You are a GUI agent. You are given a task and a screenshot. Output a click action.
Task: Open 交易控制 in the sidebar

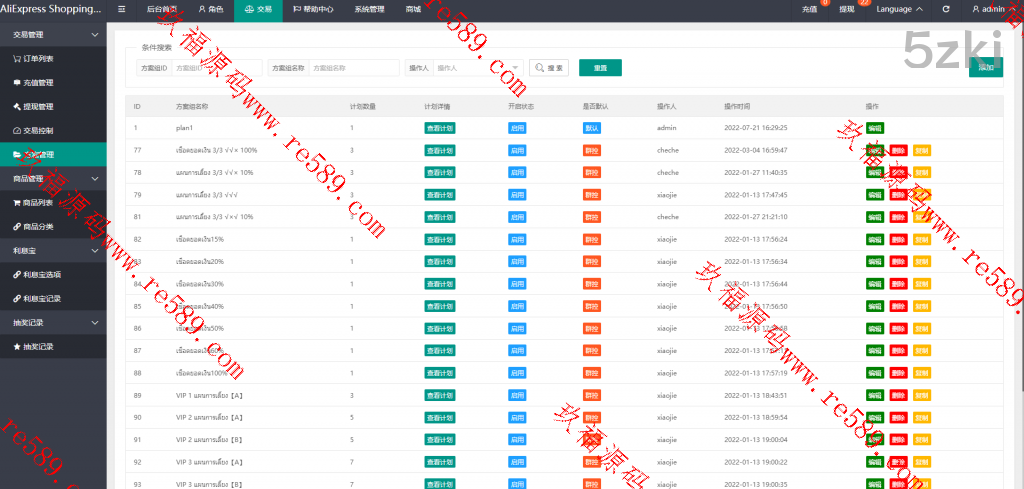(38, 130)
